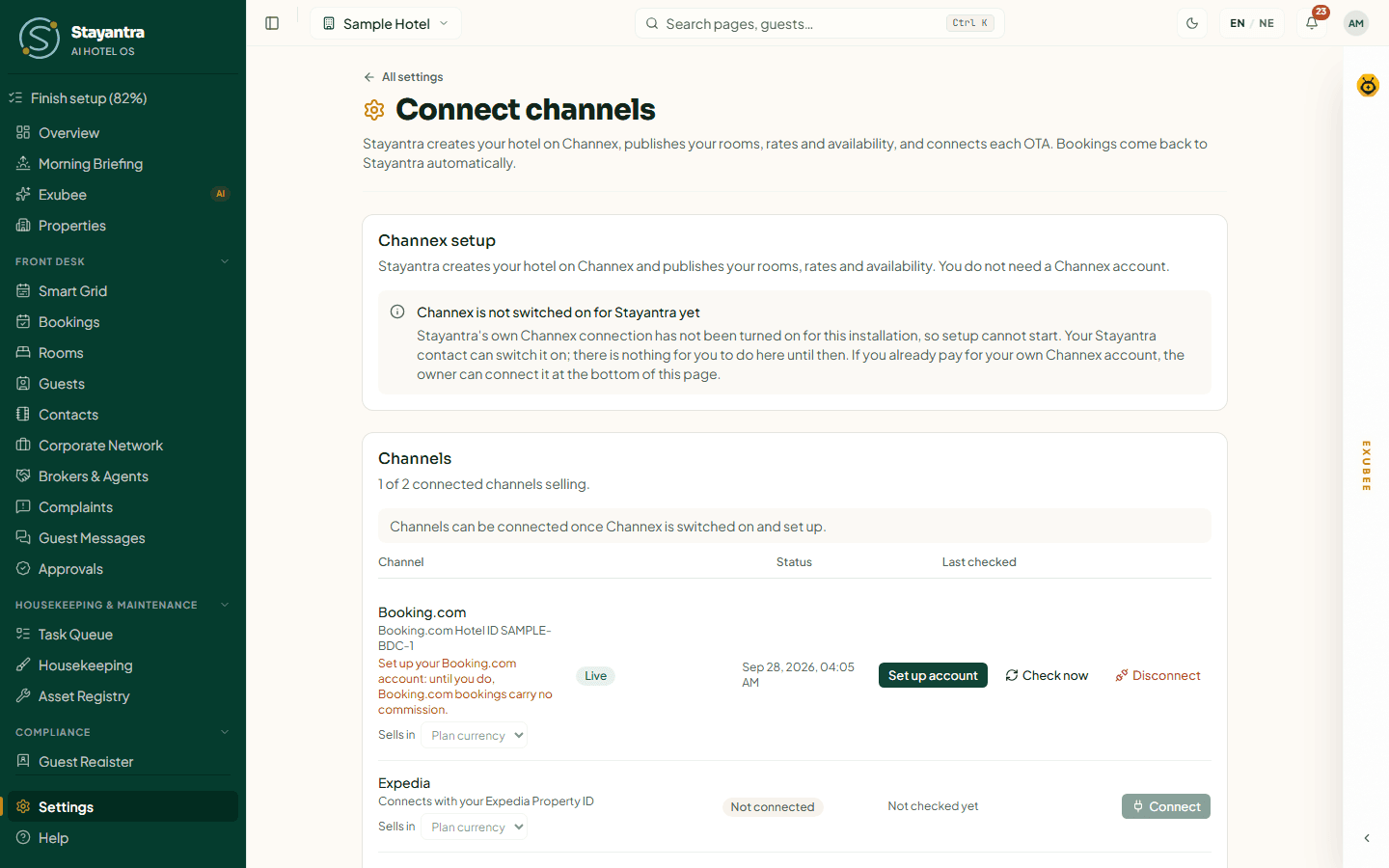Focus the Search pages, guests field
The width and height of the screenshot is (1389, 868).
click(820, 23)
